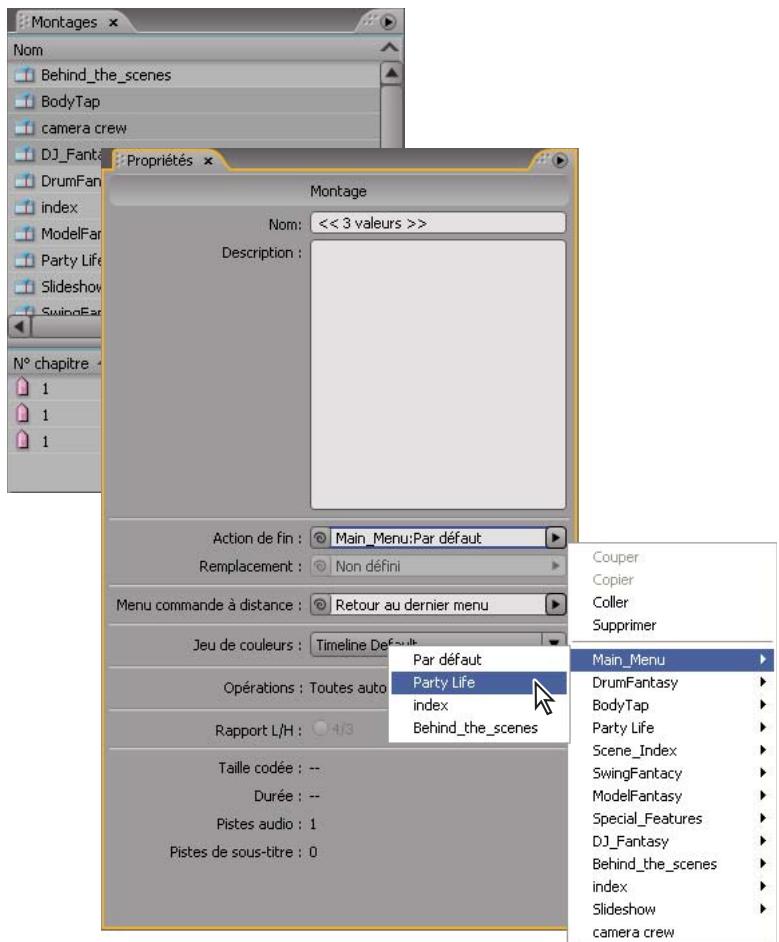This screenshot has width=779, height=942.
Task: Open the Propriétés panel flyout menu
Action: [560, 160]
